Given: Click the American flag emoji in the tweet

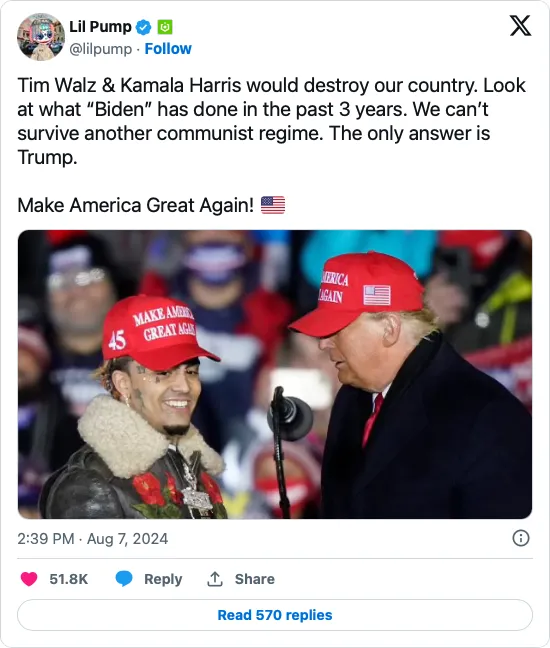Looking at the screenshot, I should click(x=273, y=205).
